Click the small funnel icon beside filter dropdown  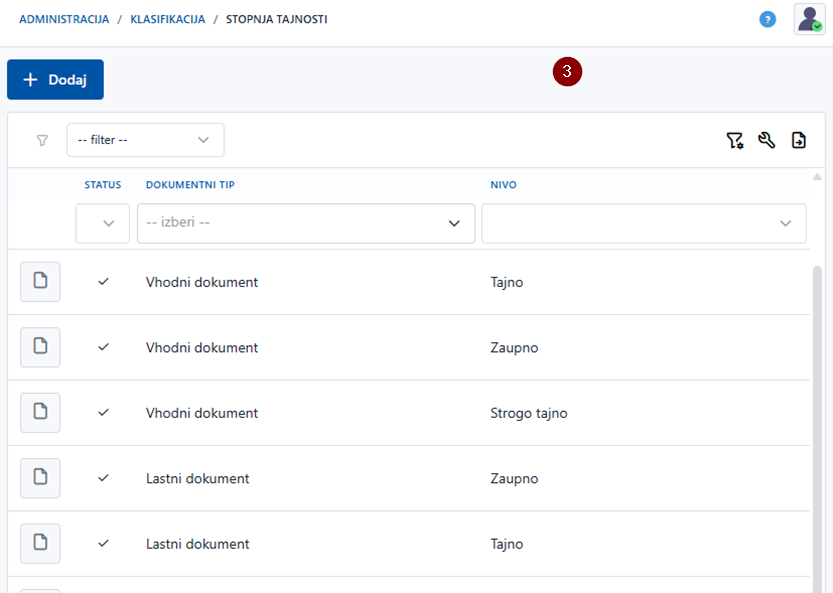coord(42,141)
